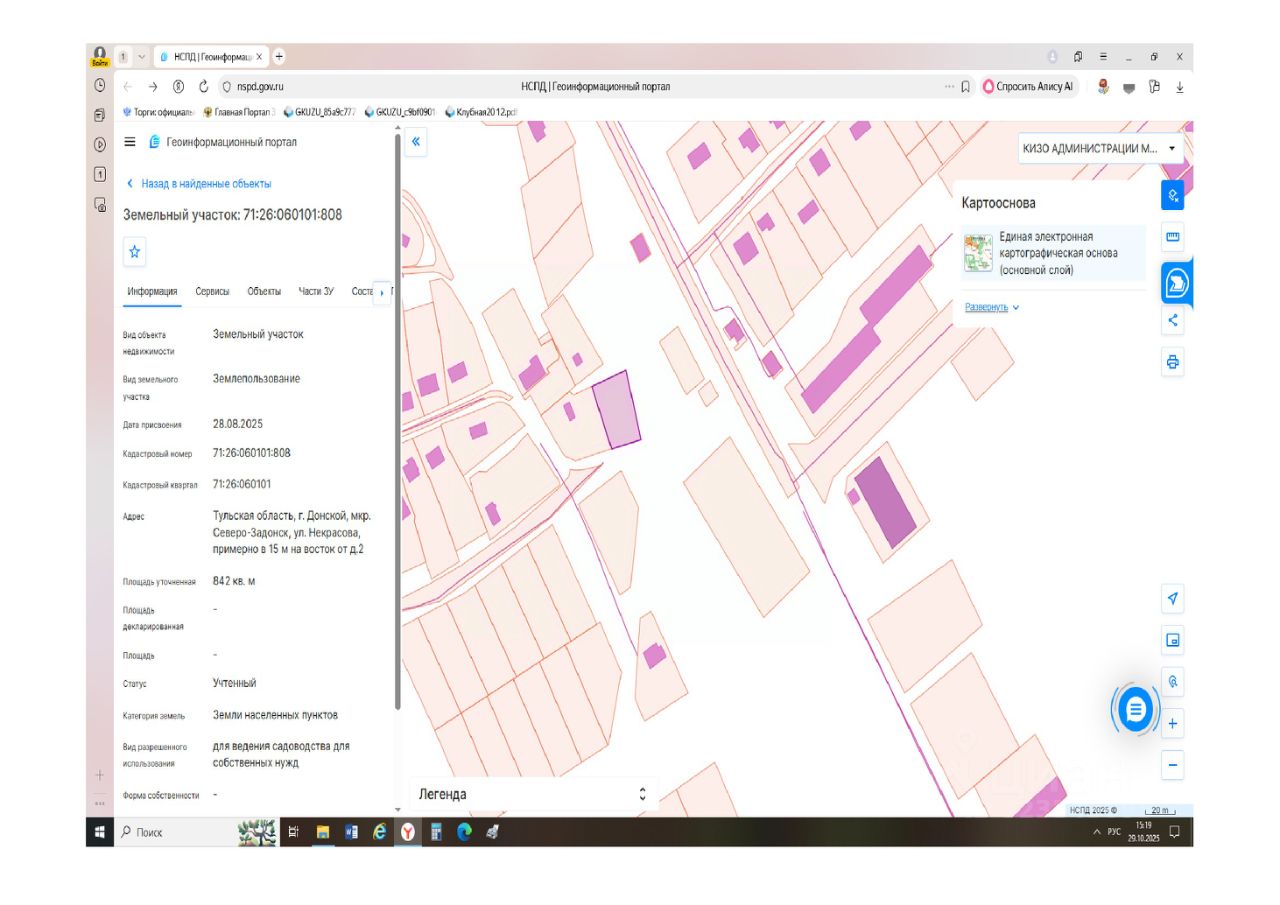Click the status value Учтенный
The height and width of the screenshot is (905, 1280).
tap(235, 683)
